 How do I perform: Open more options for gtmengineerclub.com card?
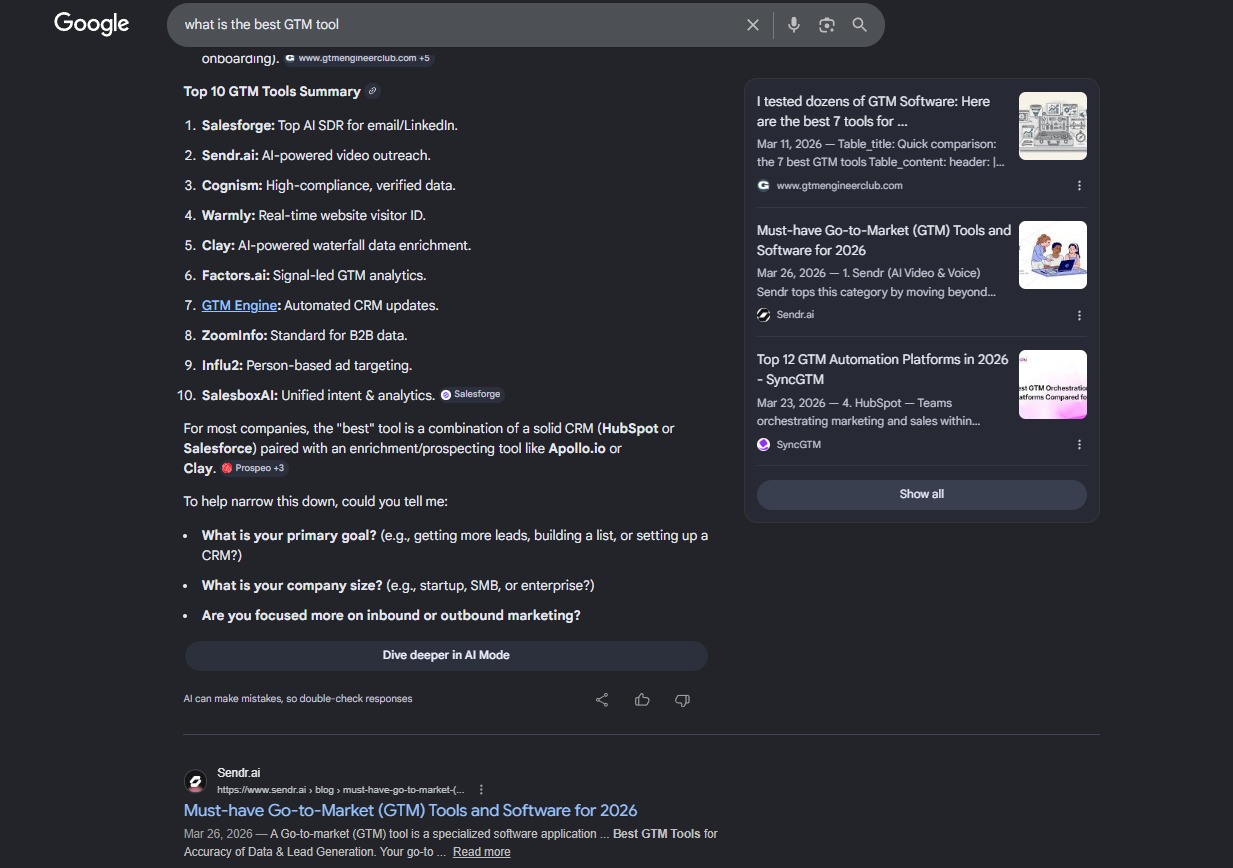coord(1079,185)
